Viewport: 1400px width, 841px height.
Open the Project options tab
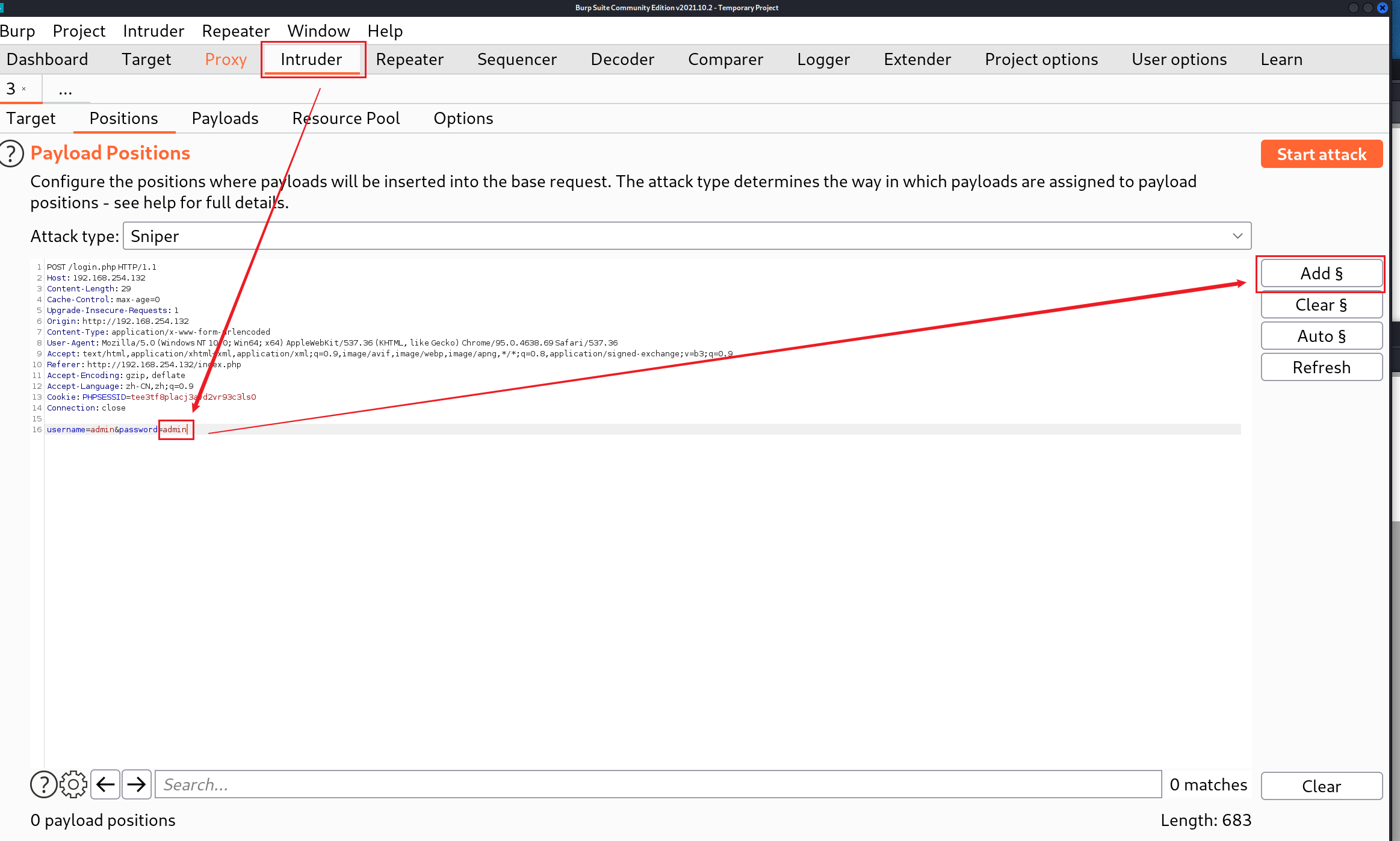coord(1041,59)
